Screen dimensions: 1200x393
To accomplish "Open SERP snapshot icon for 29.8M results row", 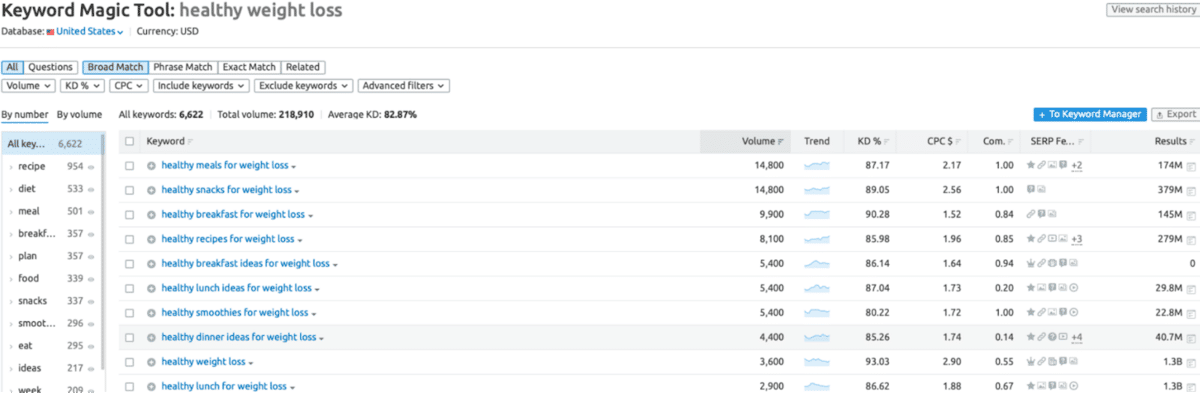I will coord(1190,289).
